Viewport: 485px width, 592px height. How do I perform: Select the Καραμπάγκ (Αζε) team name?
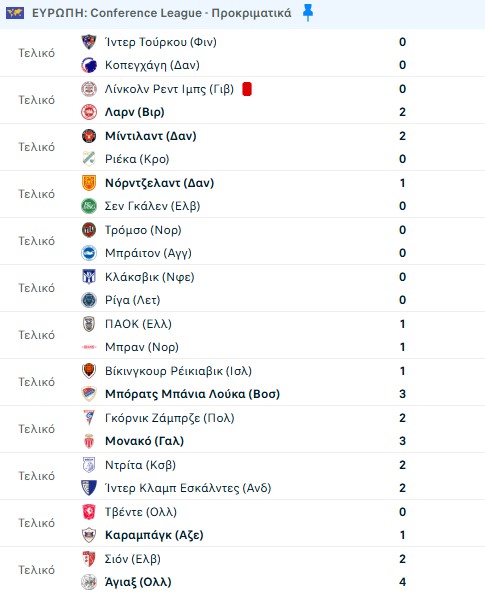154,535
